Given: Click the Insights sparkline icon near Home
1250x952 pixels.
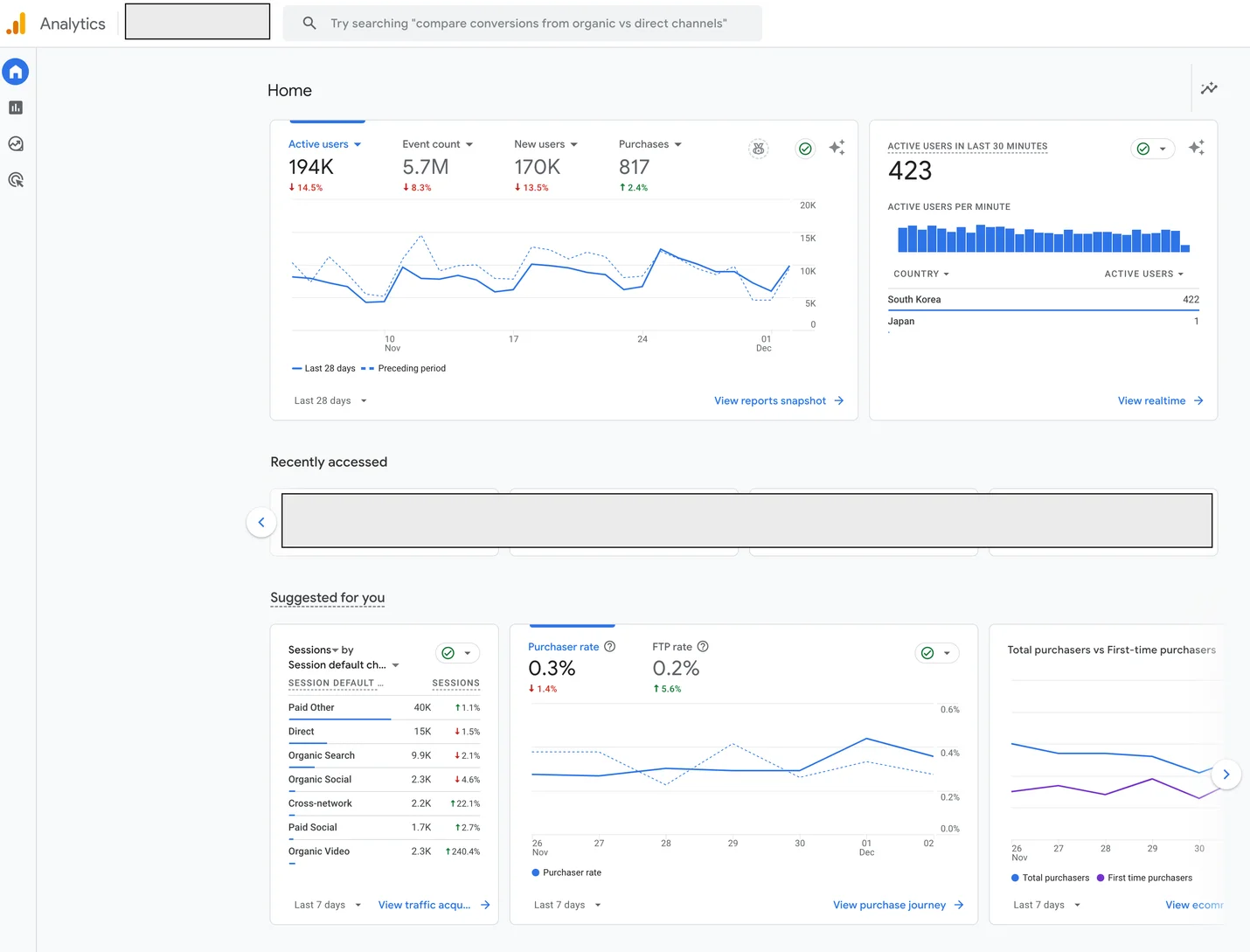Looking at the screenshot, I should [x=1209, y=88].
